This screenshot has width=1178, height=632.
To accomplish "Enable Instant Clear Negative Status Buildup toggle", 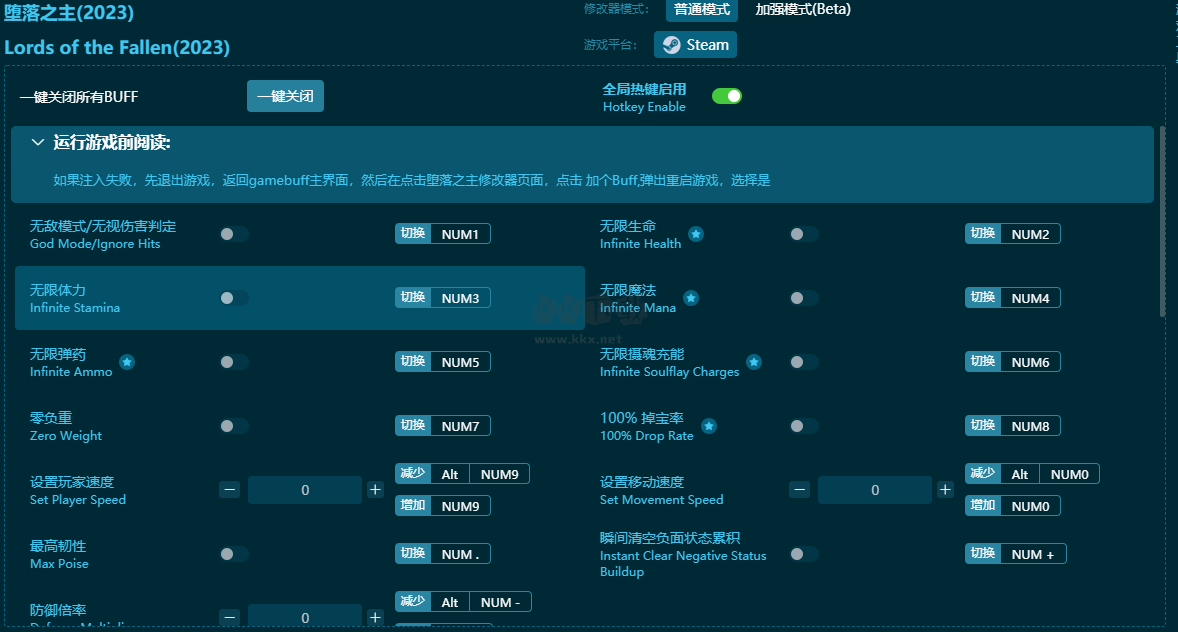I will click(803, 554).
